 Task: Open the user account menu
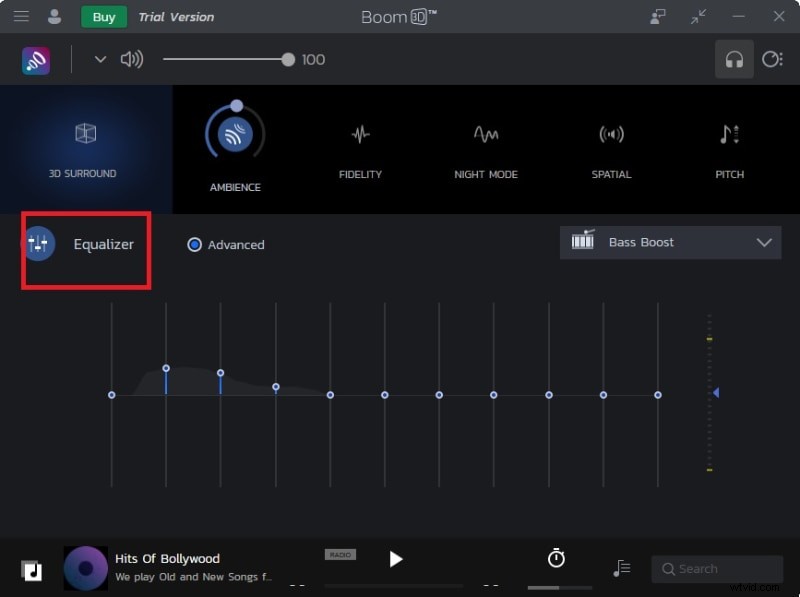click(55, 16)
